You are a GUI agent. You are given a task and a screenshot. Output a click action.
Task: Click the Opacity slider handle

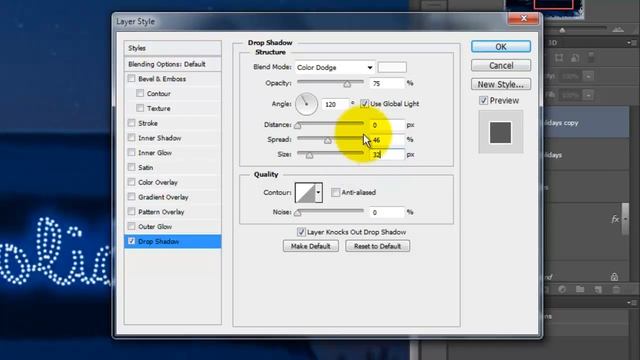(347, 84)
